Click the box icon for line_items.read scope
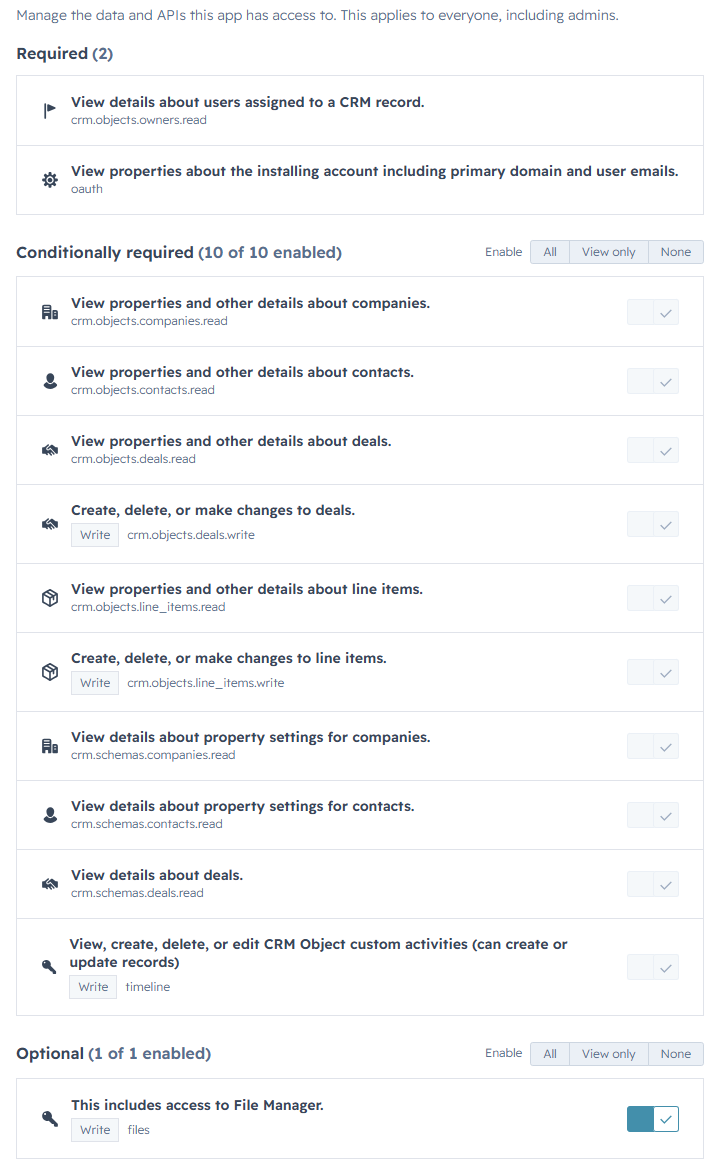Viewport: 722px width, 1167px height. pyautogui.click(x=50, y=598)
